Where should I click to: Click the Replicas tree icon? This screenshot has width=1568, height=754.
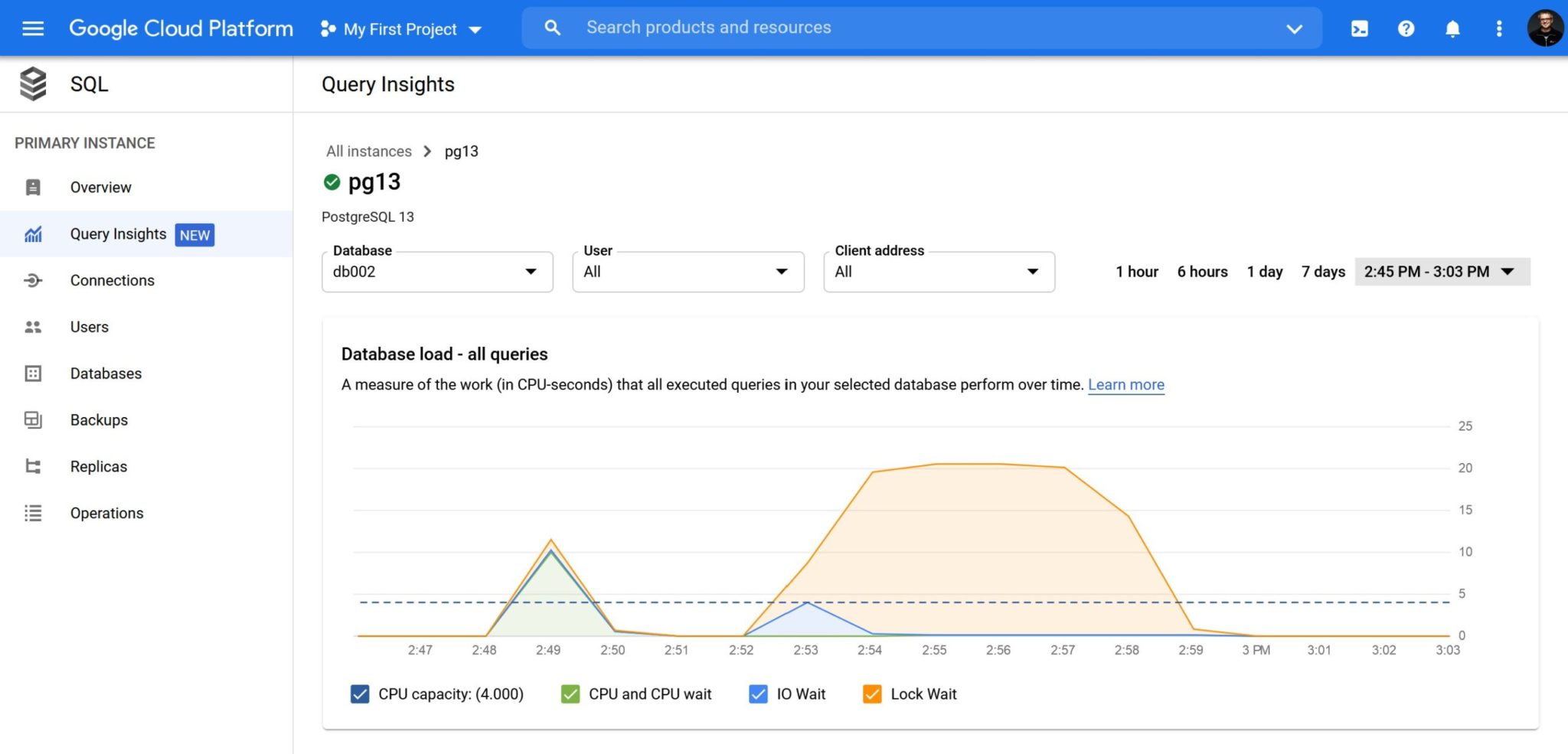(x=33, y=467)
